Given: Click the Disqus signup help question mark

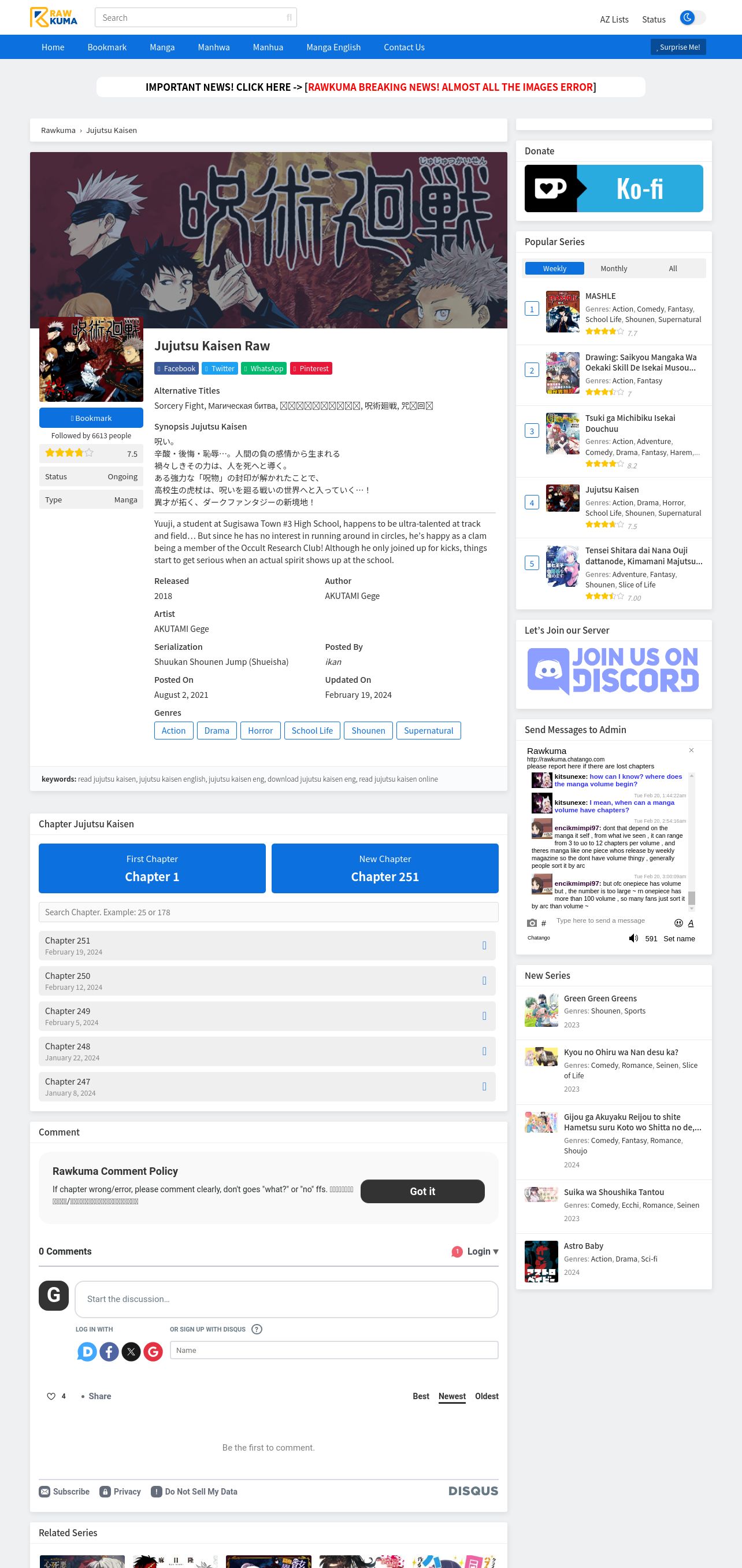Looking at the screenshot, I should click(x=257, y=1329).
